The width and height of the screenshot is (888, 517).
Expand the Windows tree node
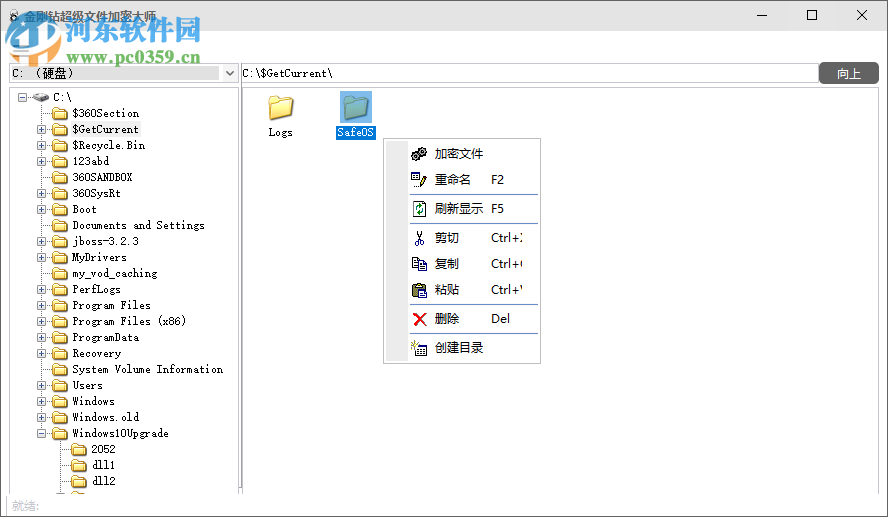coord(41,401)
